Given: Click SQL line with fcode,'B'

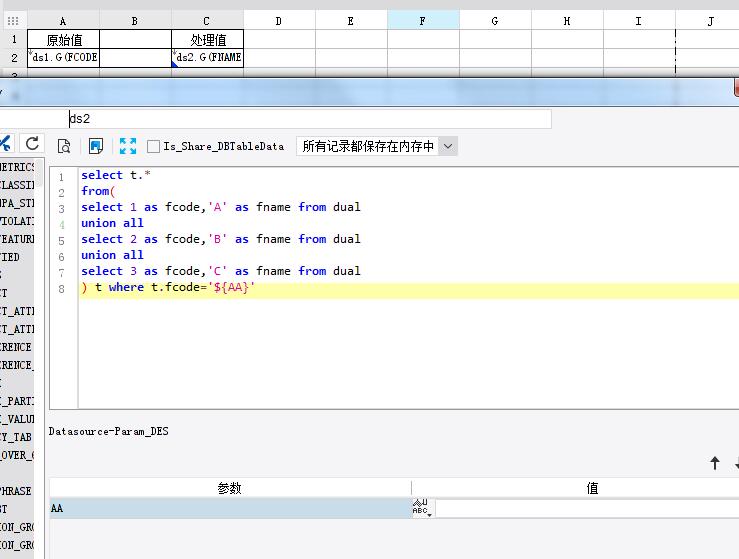Looking at the screenshot, I should [x=221, y=239].
